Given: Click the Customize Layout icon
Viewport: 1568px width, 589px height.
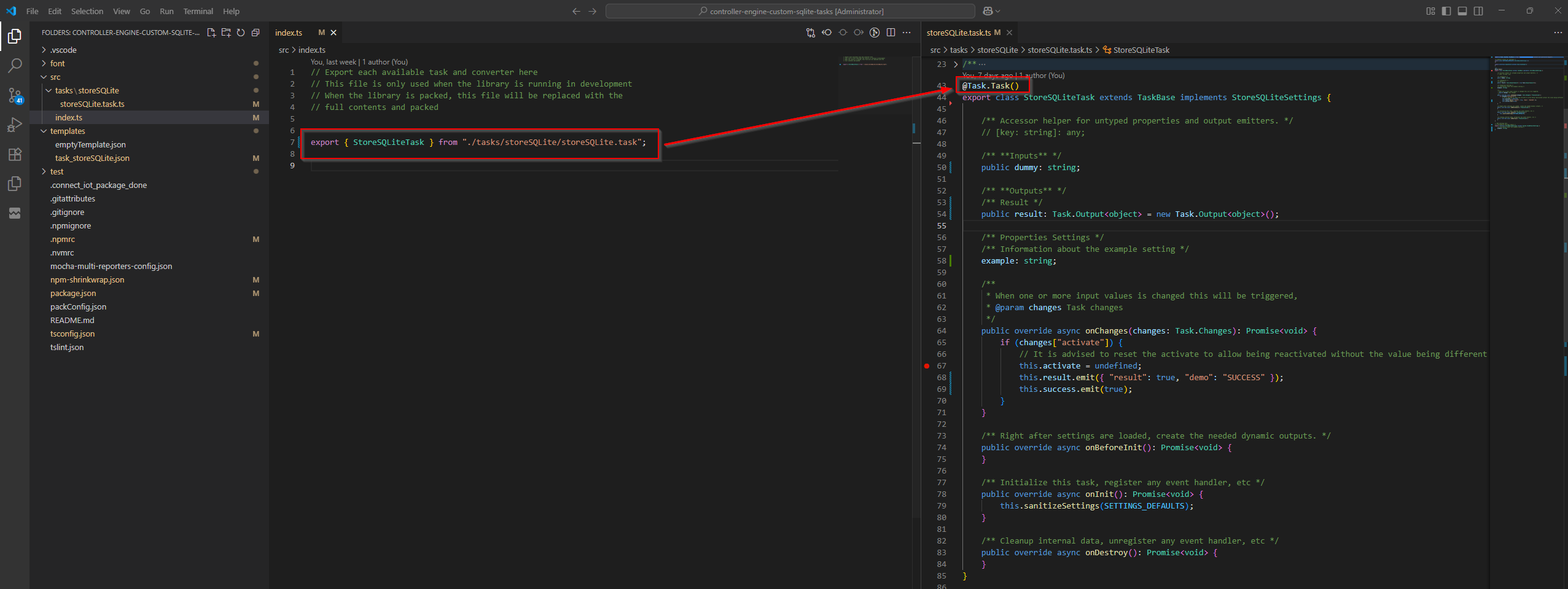Looking at the screenshot, I should click(x=1430, y=11).
